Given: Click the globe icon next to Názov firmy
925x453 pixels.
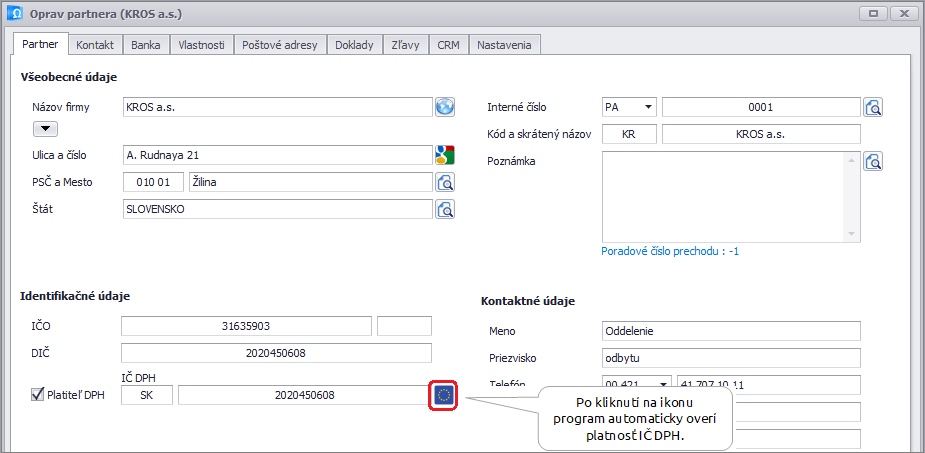Looking at the screenshot, I should coord(445,107).
